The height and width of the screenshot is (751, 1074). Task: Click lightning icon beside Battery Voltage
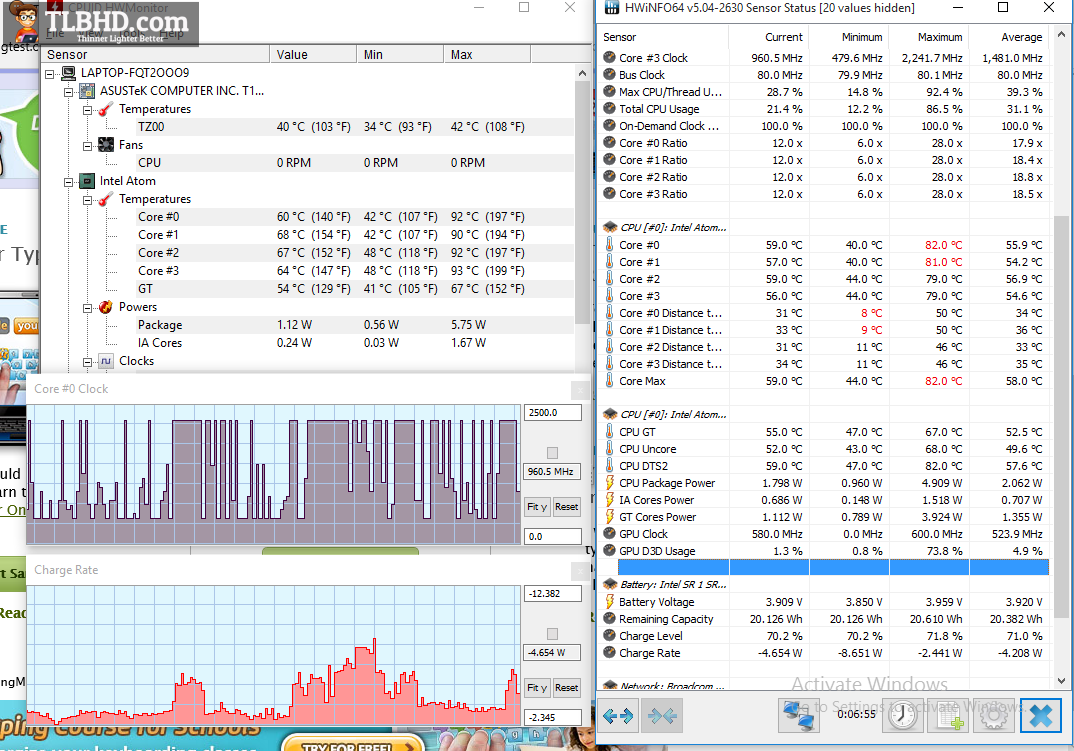click(x=609, y=602)
